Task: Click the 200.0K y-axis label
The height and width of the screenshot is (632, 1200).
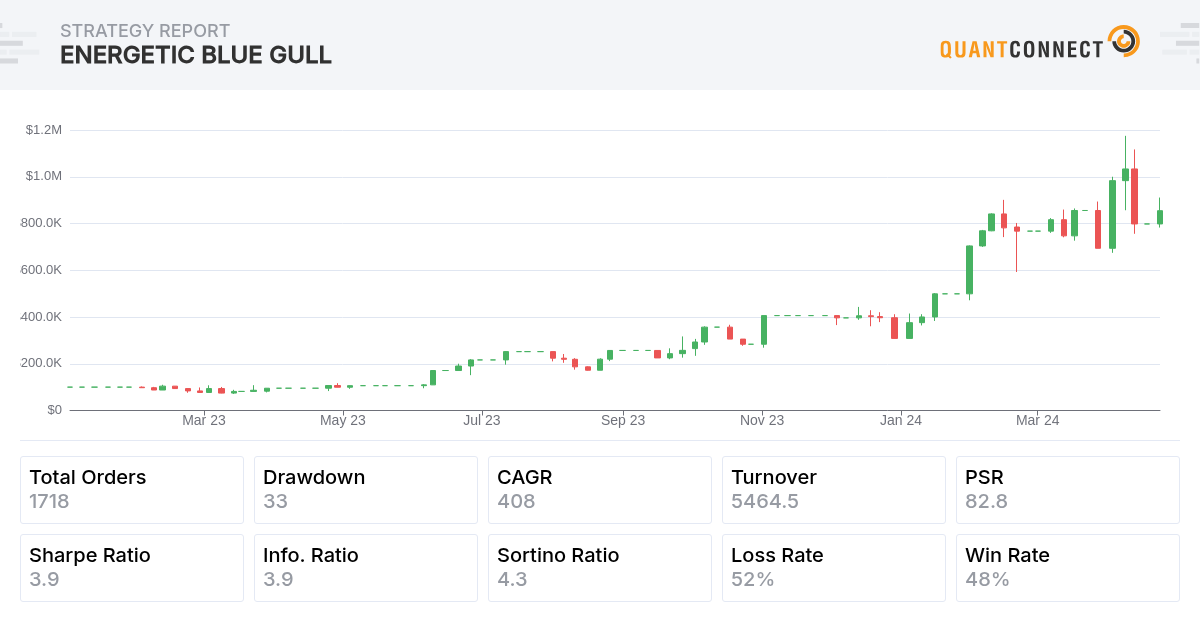Action: pos(41,363)
